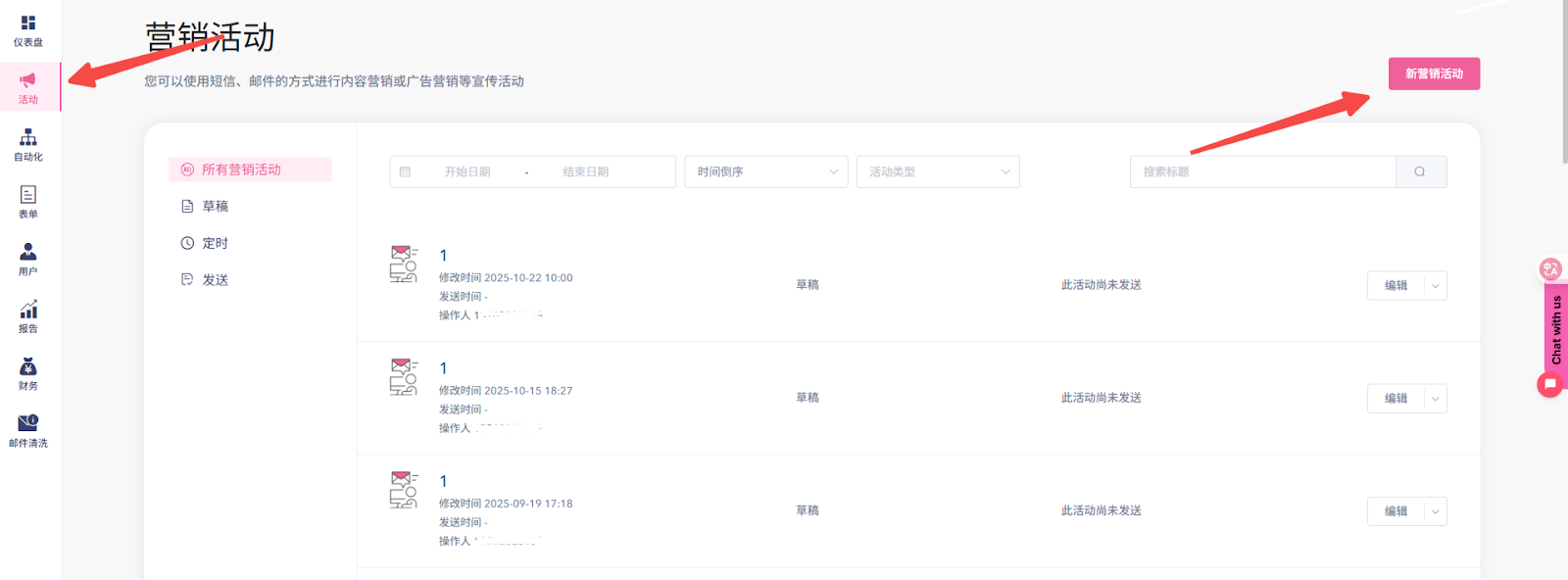The width and height of the screenshot is (1568, 580).
Task: Open the 活动类型 type dropdown
Action: tap(938, 171)
